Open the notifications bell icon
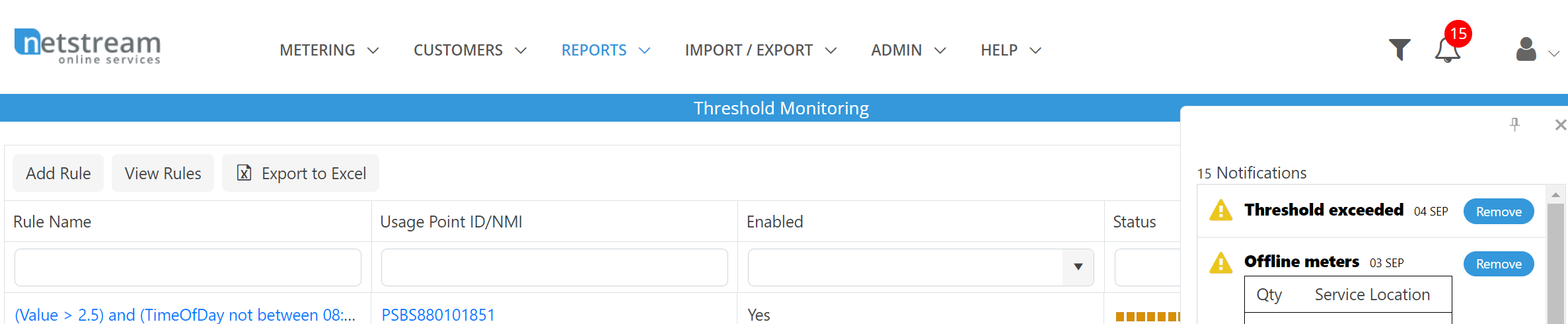This screenshot has height=324, width=1568. [x=1447, y=50]
